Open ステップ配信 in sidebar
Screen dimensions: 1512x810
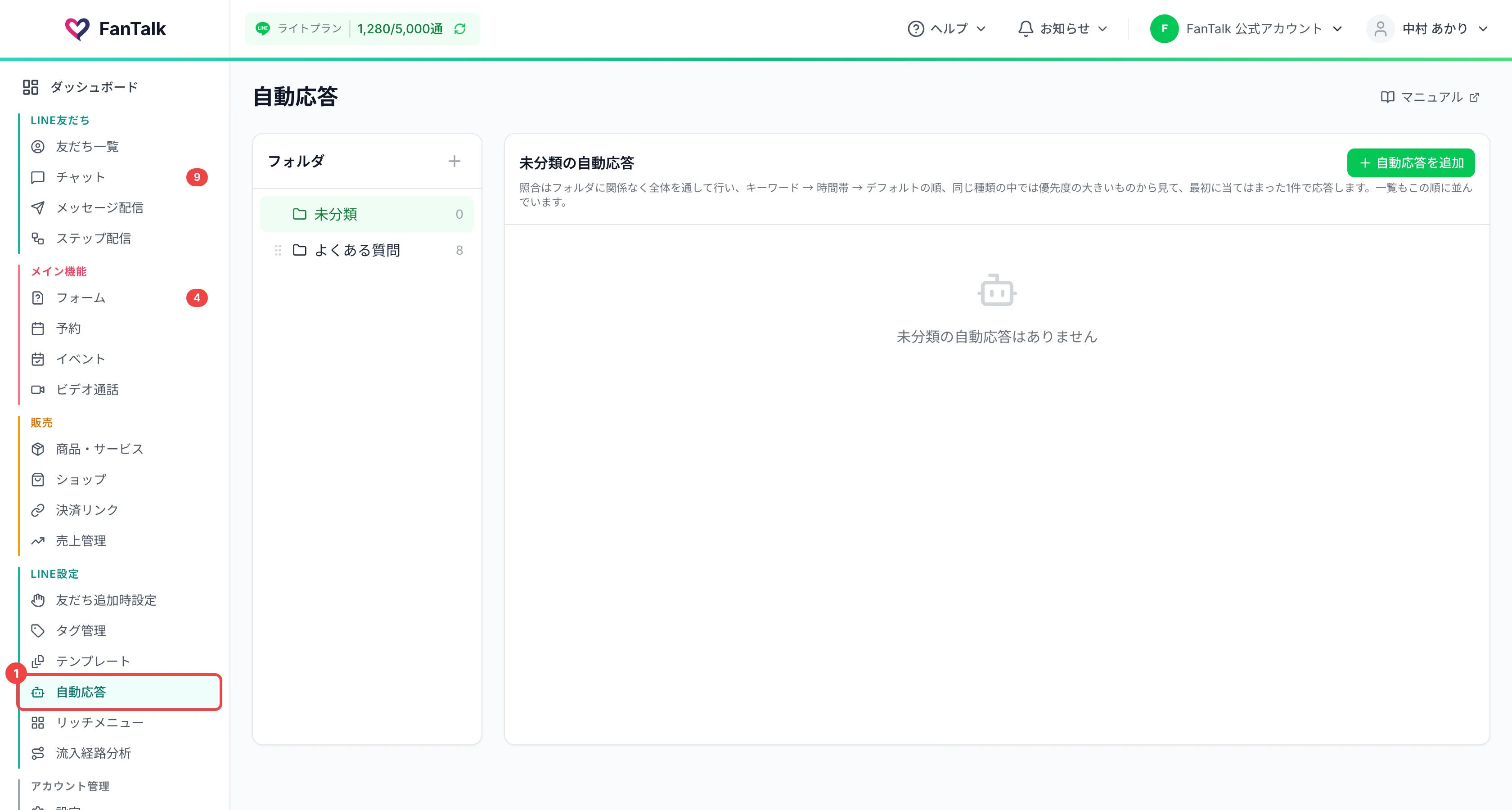[x=120, y=238]
